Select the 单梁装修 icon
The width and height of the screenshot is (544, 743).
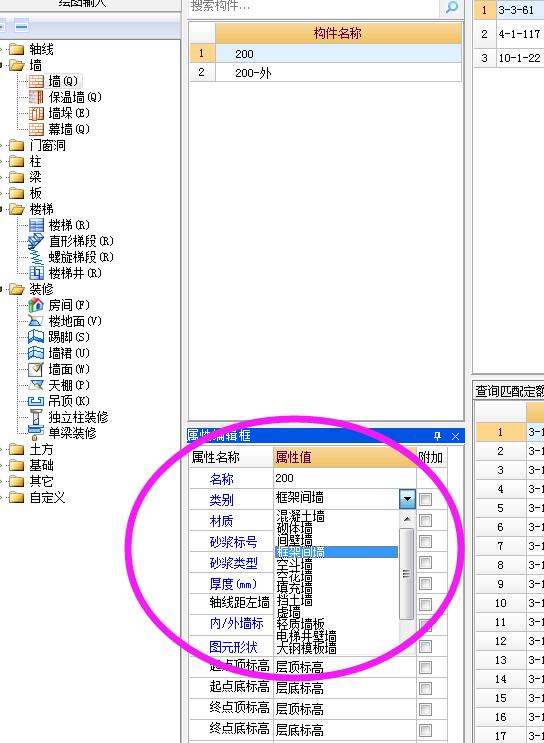[36, 433]
